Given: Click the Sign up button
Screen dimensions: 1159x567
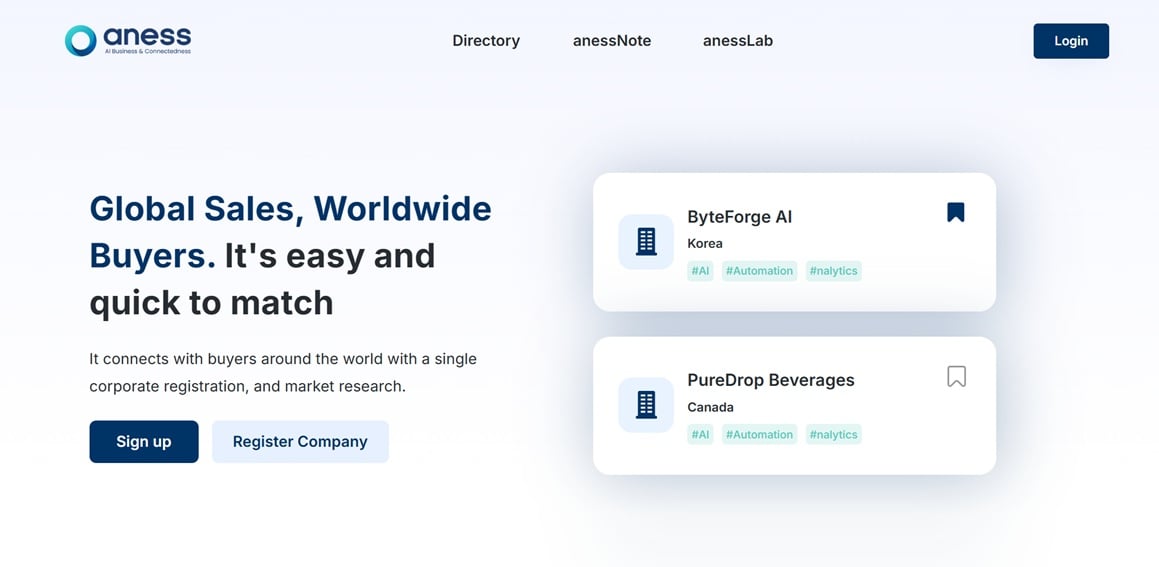Looking at the screenshot, I should coord(144,442).
